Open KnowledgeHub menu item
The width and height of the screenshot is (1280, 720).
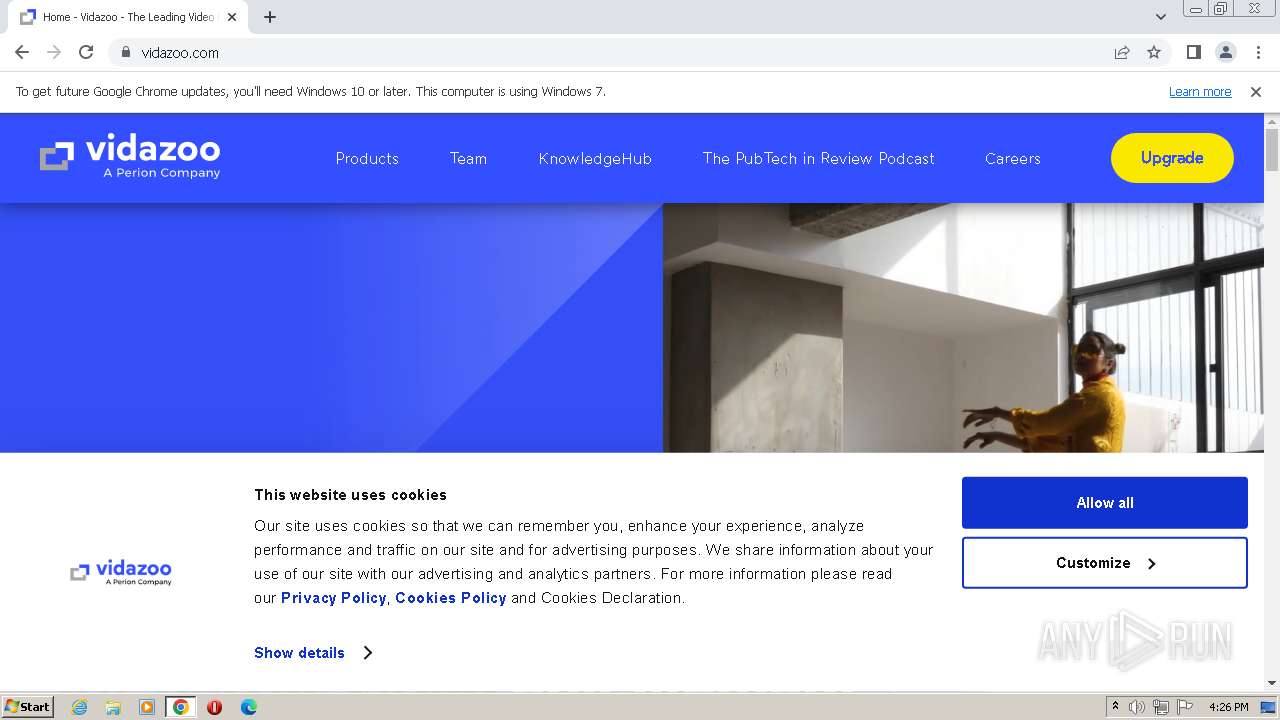point(595,158)
